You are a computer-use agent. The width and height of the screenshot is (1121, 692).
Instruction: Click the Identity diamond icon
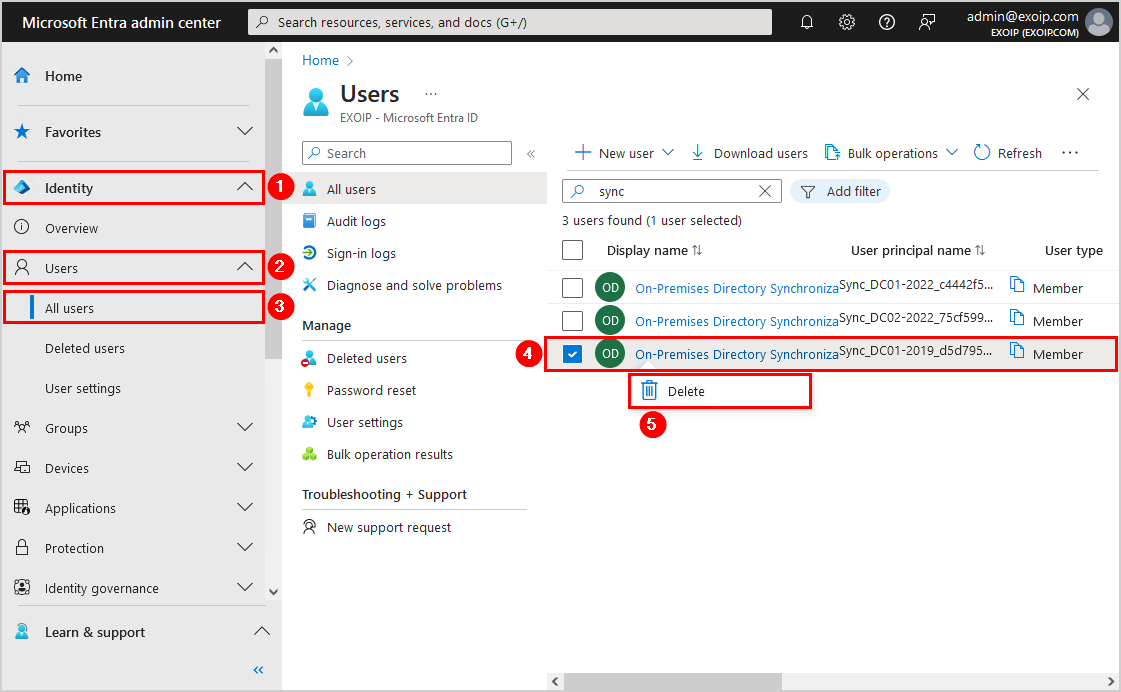pyautogui.click(x=22, y=187)
